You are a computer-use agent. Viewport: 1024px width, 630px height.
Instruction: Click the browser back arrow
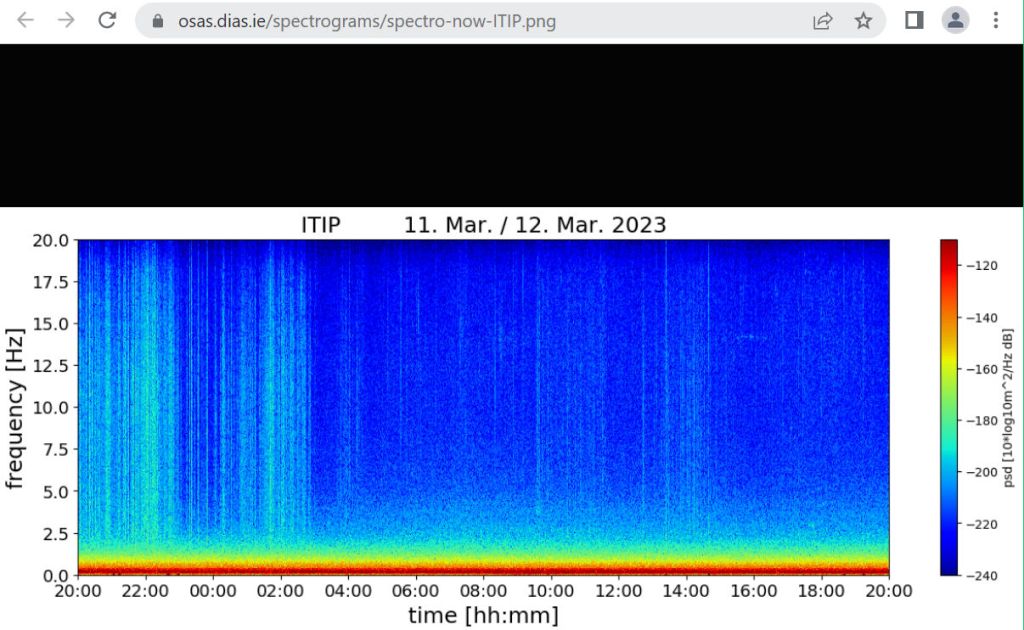coord(25,20)
